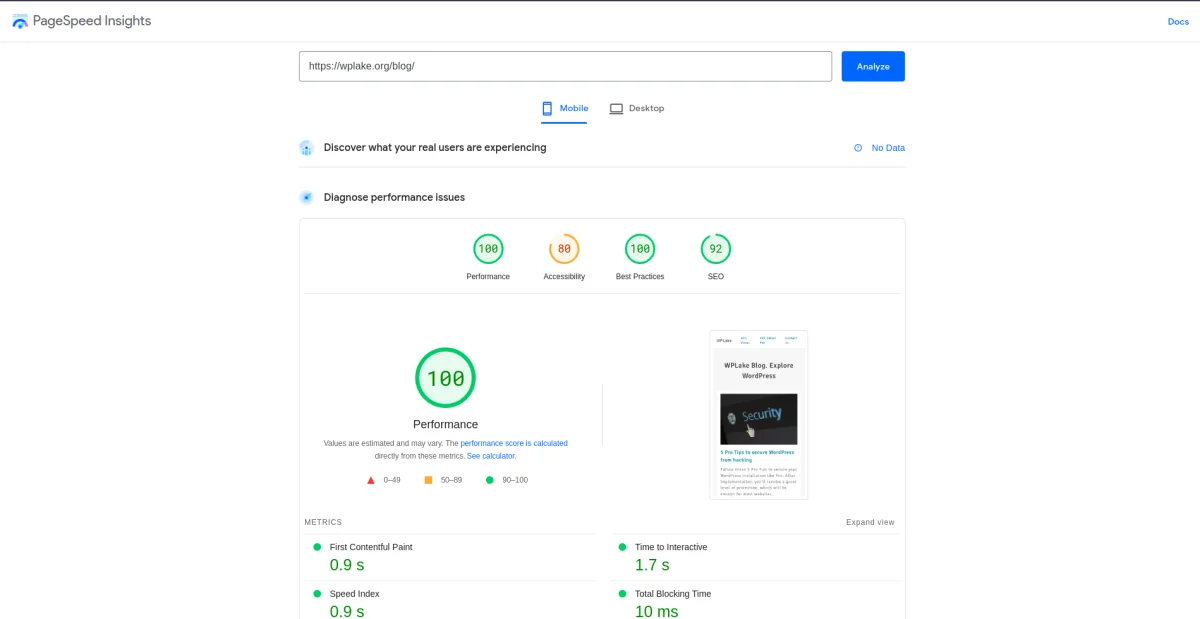
Task: Click the Speed Index metric label
Action: click(355, 594)
